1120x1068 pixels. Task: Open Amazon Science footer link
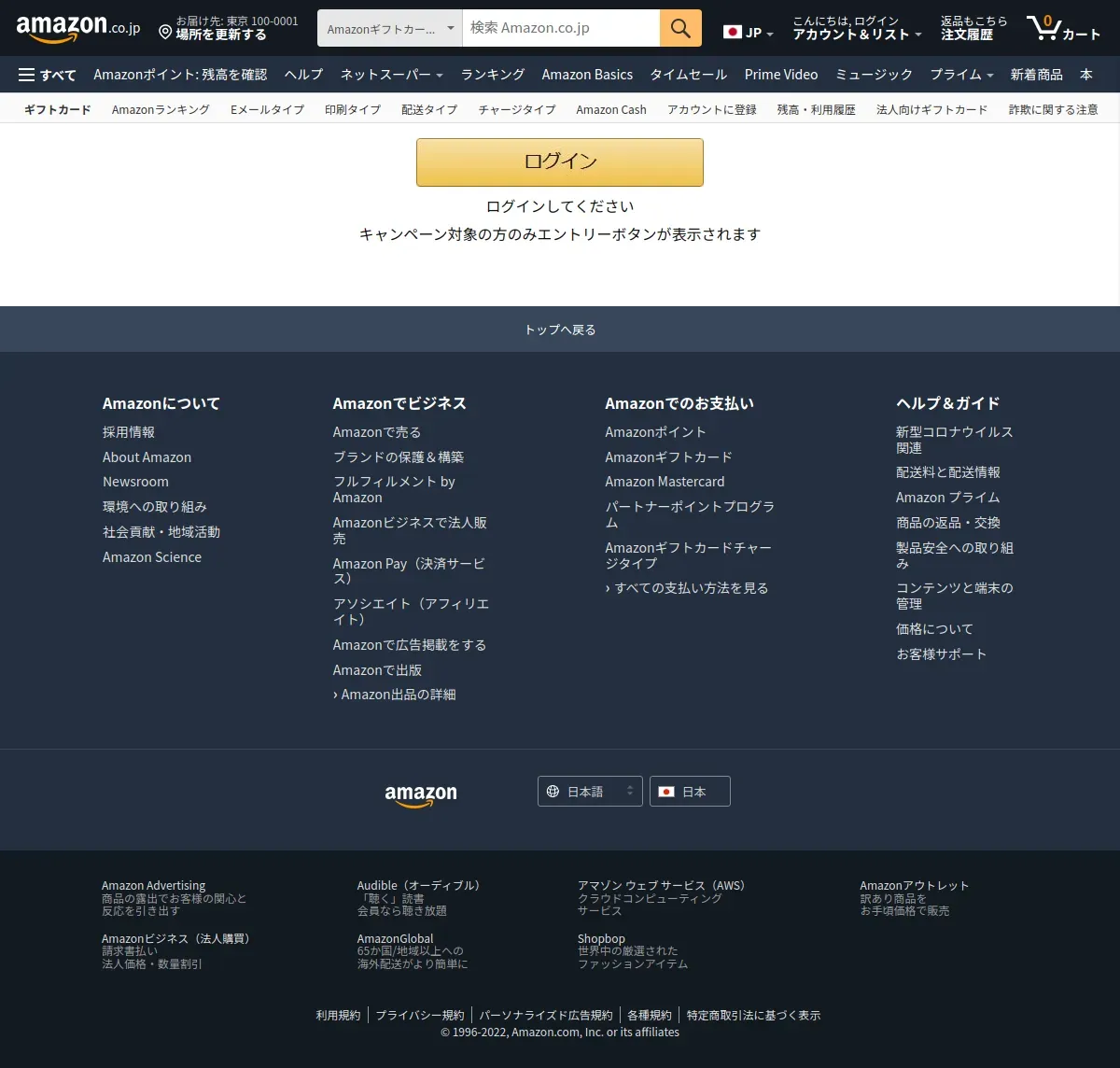tap(152, 557)
